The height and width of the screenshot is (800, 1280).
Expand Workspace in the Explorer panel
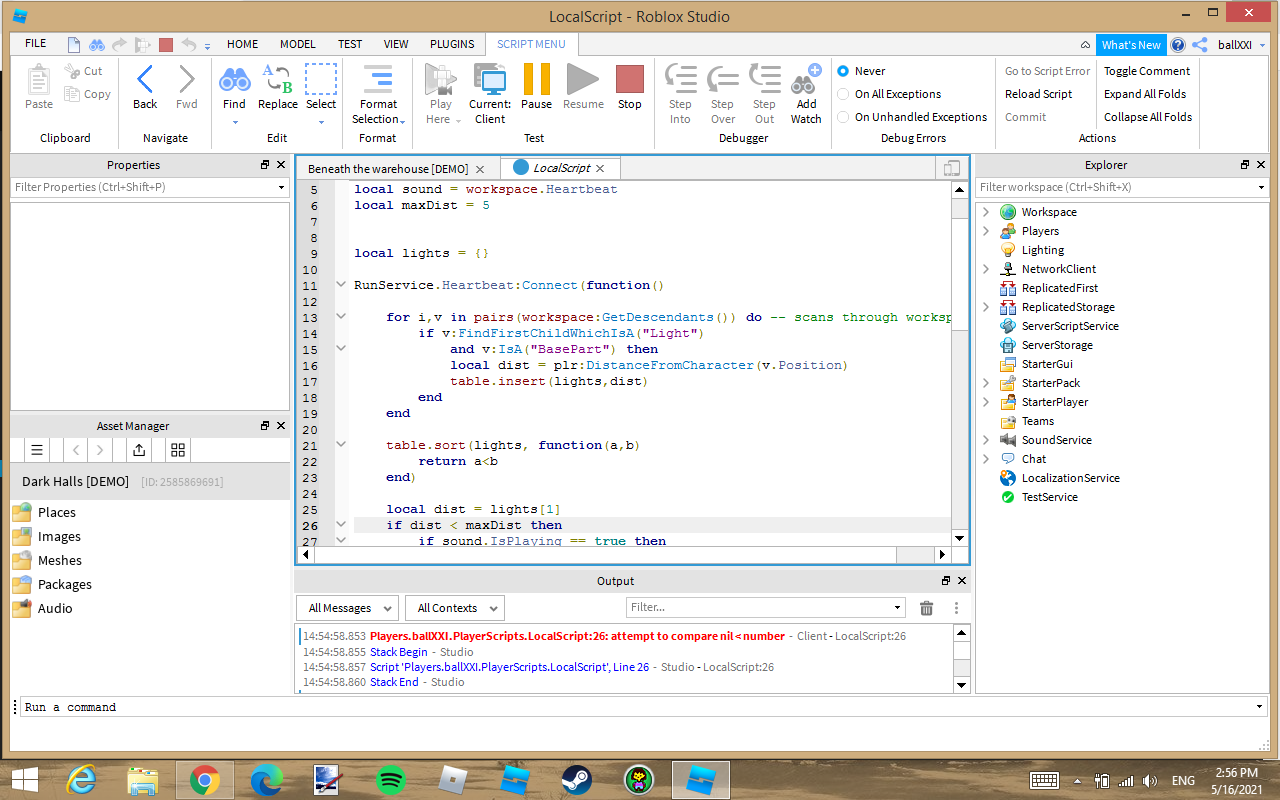(987, 211)
